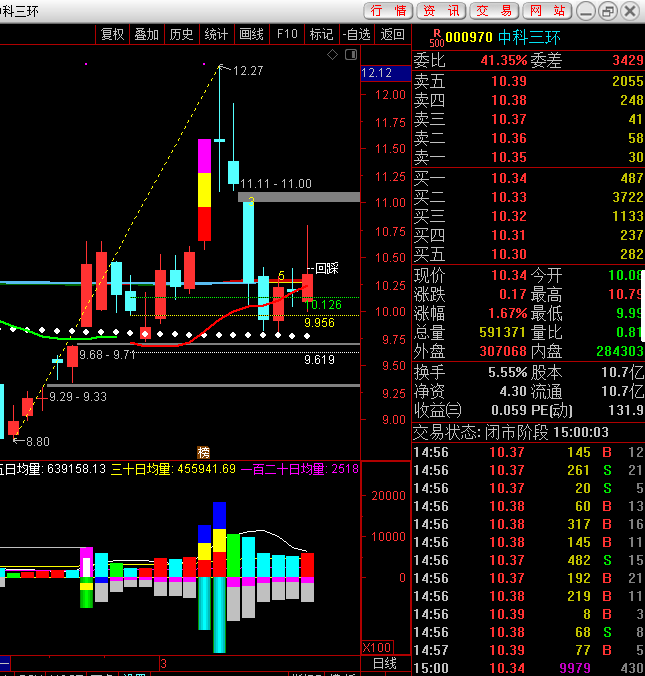The height and width of the screenshot is (676, 645).
Task: Click the 一百二十日均量 120-day volume label
Action: 300,469
